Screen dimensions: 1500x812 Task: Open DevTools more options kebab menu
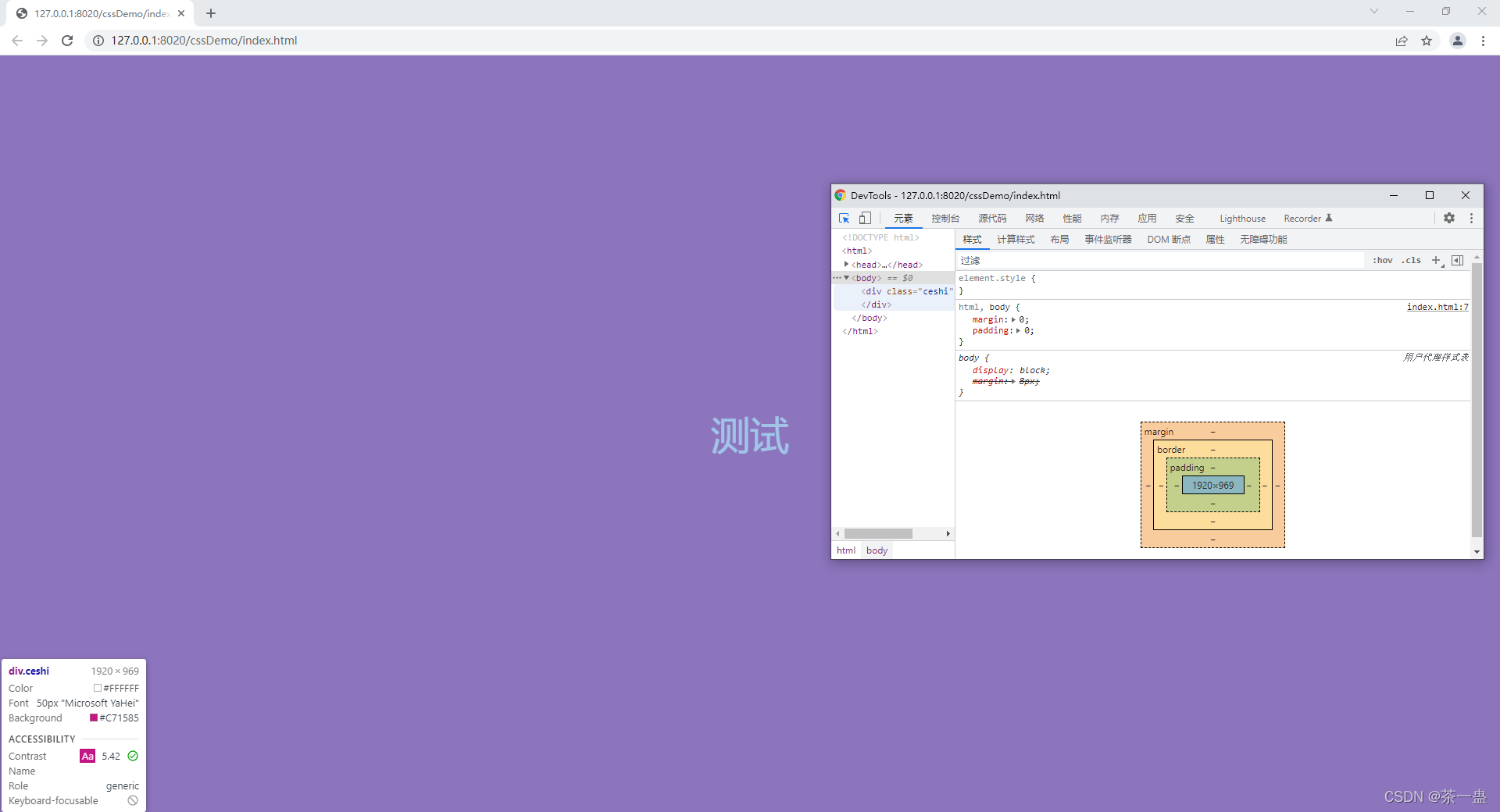[x=1471, y=219]
